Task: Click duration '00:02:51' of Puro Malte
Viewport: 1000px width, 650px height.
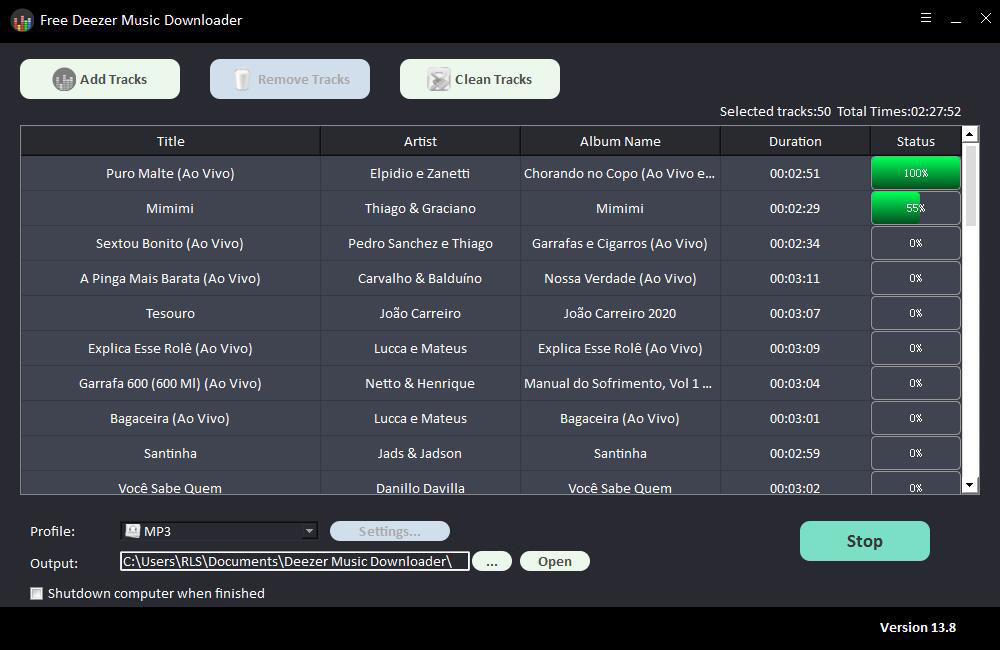Action: coord(795,174)
